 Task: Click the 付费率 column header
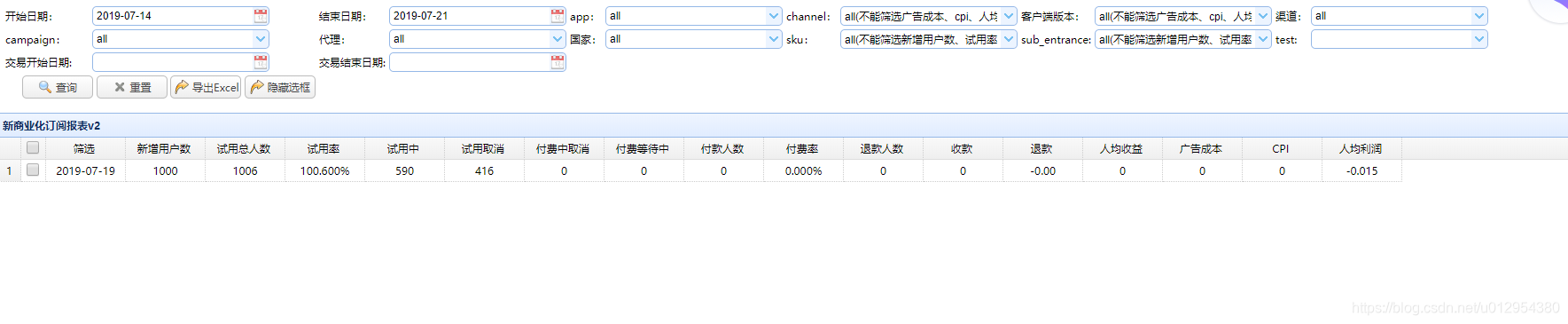point(803,148)
